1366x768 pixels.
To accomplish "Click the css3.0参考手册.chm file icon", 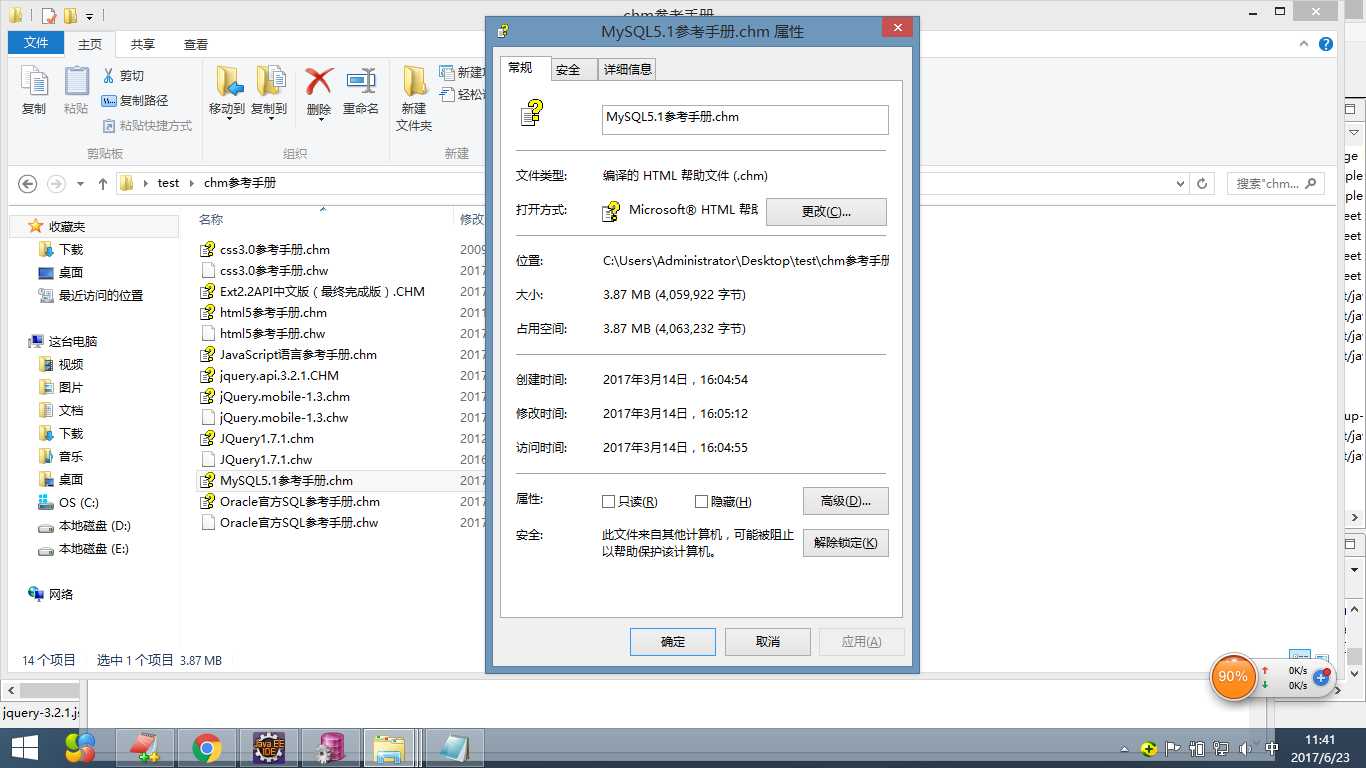I will pos(208,249).
